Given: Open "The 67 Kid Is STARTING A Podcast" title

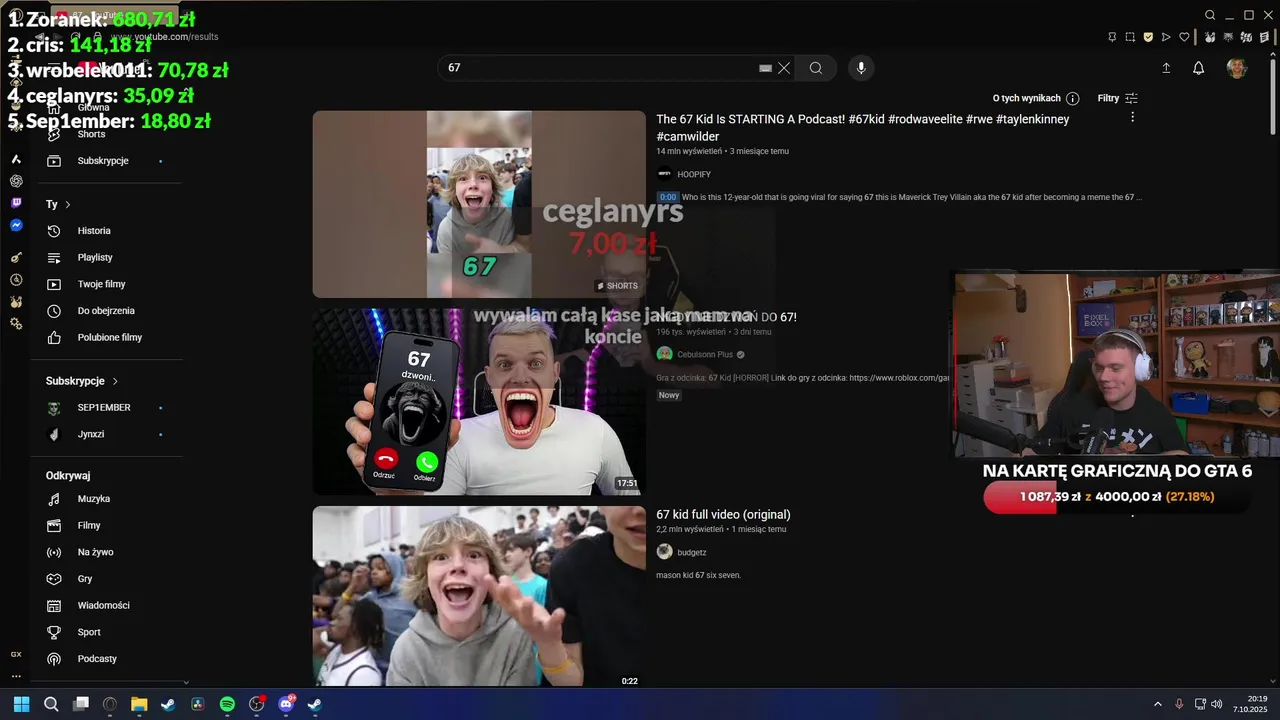Looking at the screenshot, I should pyautogui.click(x=863, y=127).
